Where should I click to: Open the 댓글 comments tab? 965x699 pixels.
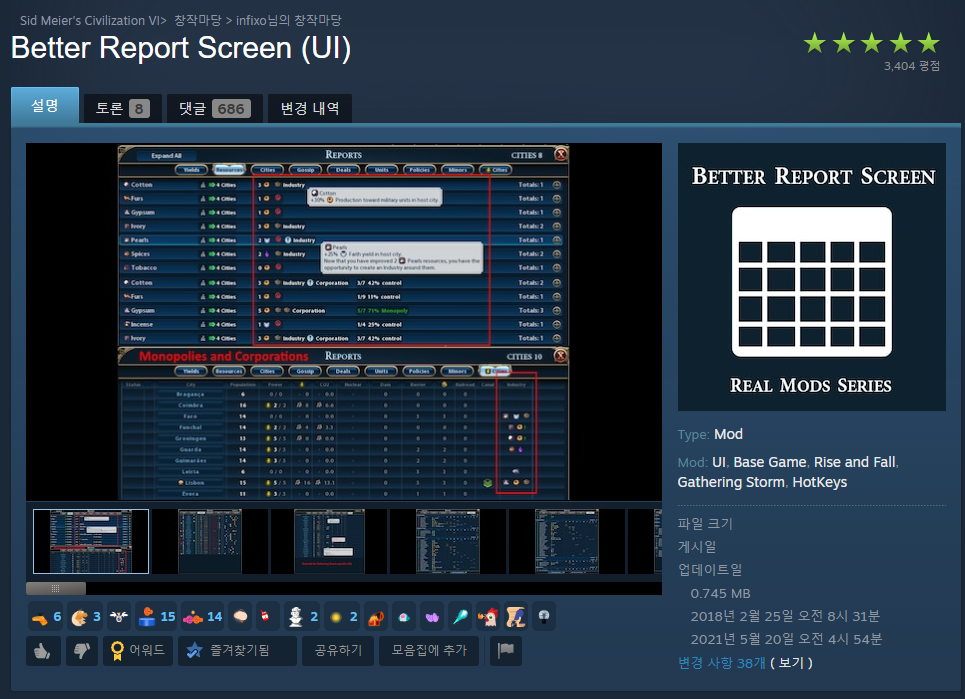[x=212, y=108]
